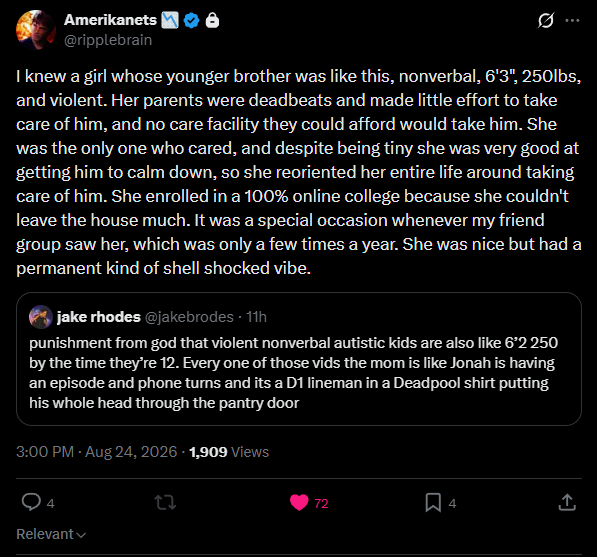Image resolution: width=597 pixels, height=557 pixels.
Task: Click the blue verified checkmark badge
Action: coord(192,21)
